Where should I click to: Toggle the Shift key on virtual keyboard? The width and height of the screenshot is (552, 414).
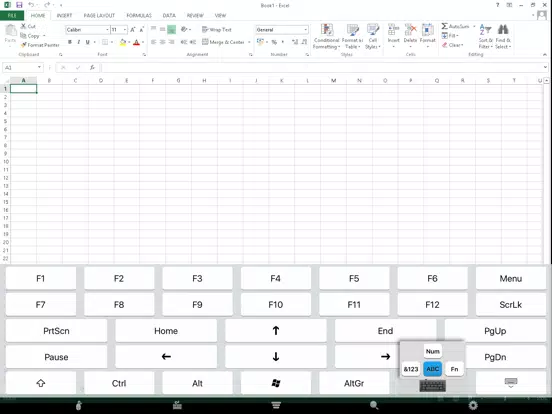[x=41, y=383]
